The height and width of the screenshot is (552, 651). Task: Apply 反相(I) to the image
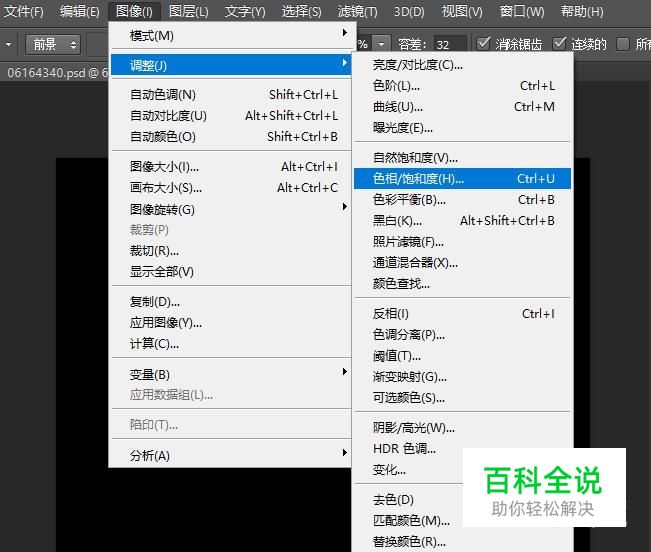click(x=463, y=314)
